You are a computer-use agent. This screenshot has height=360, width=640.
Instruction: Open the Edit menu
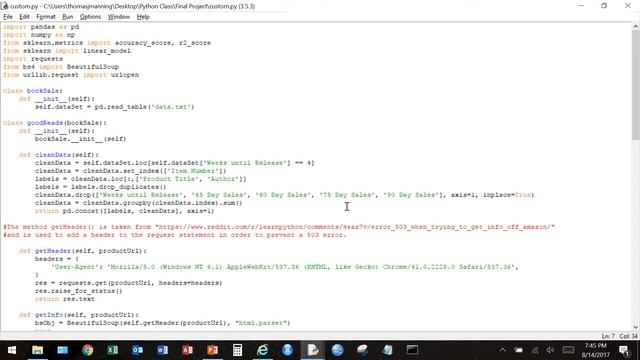pyautogui.click(x=24, y=17)
